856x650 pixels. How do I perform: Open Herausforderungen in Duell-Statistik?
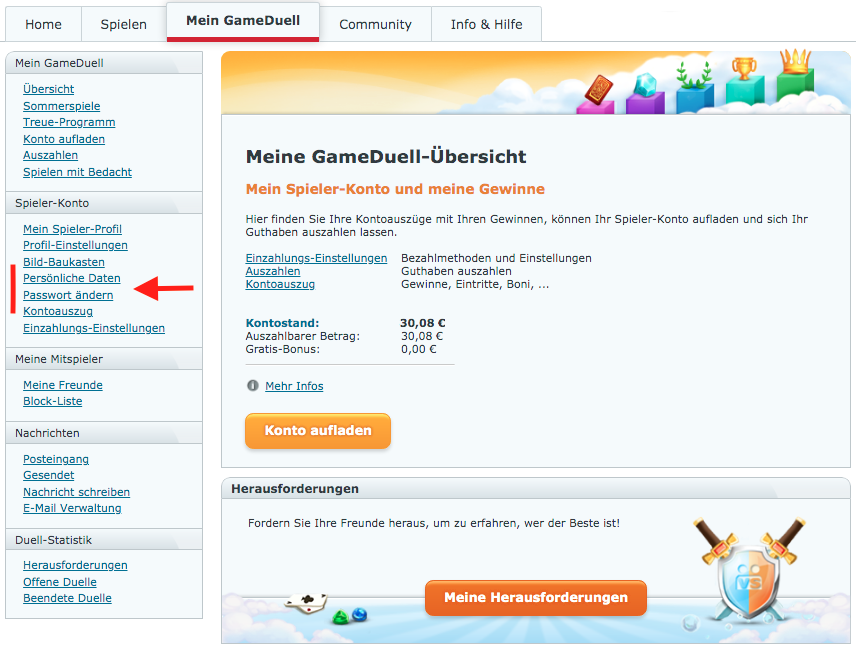pos(75,565)
